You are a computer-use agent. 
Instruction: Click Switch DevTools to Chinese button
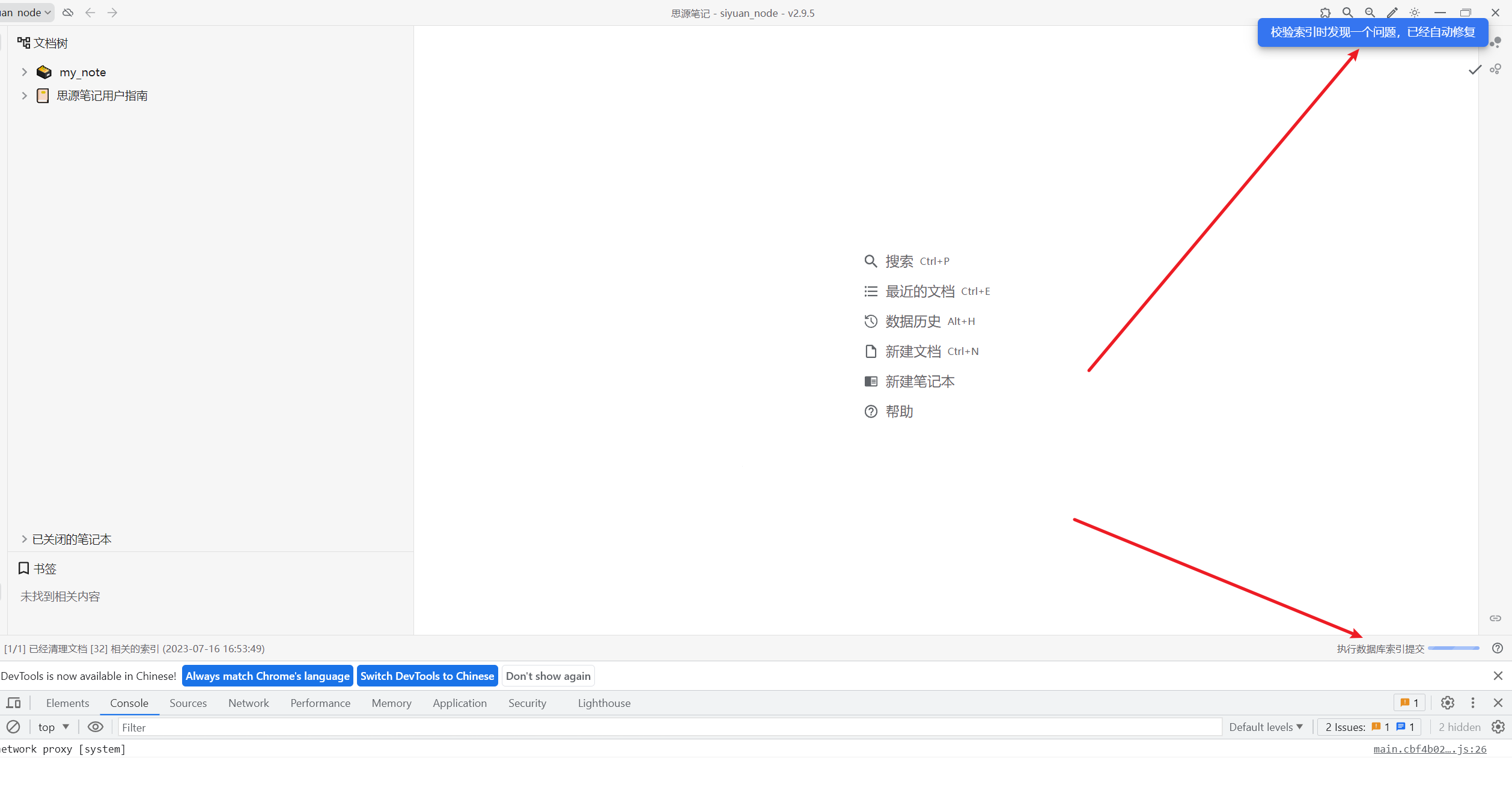[x=427, y=676]
